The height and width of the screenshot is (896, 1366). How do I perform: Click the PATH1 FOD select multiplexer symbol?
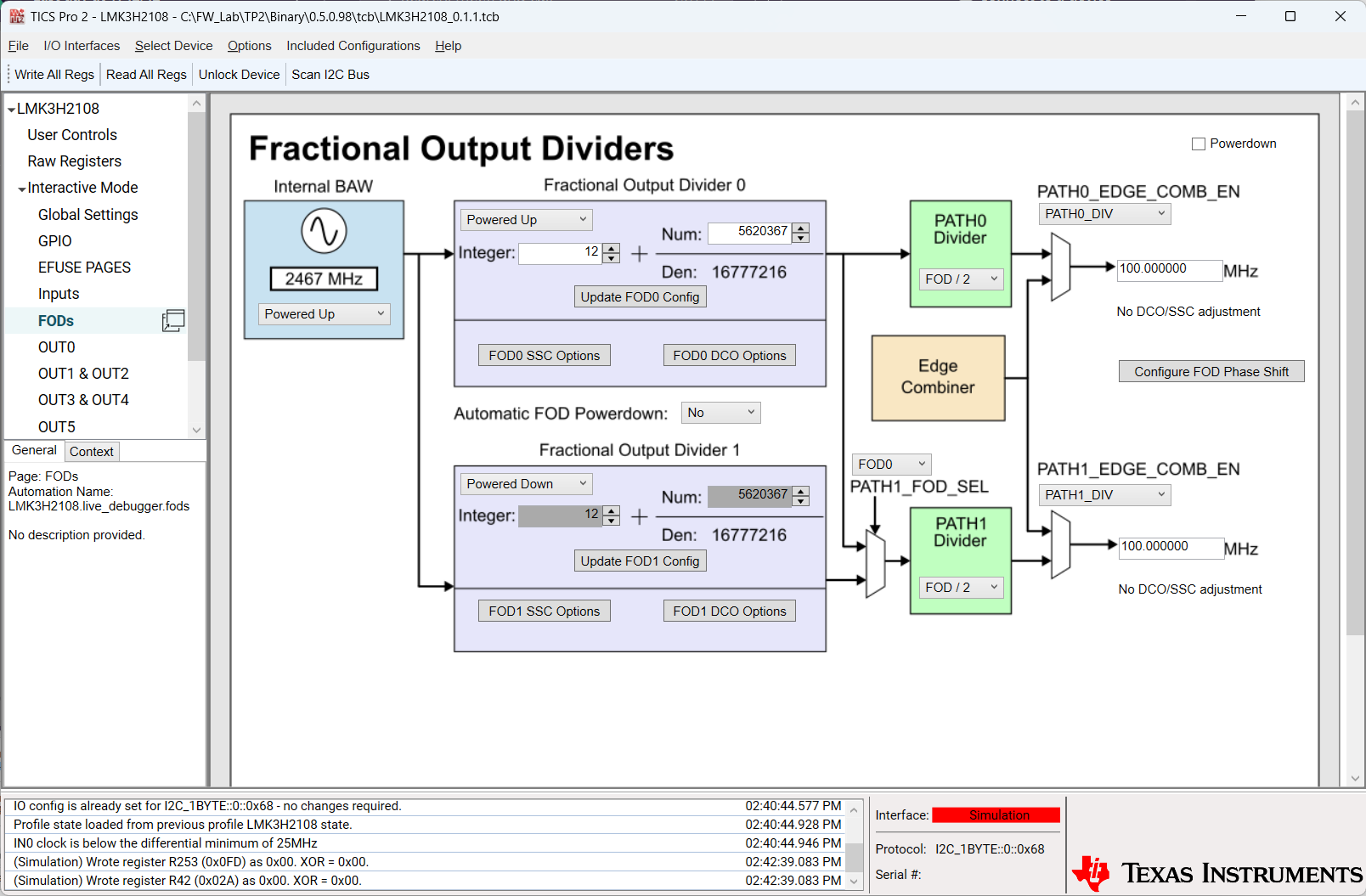point(875,563)
